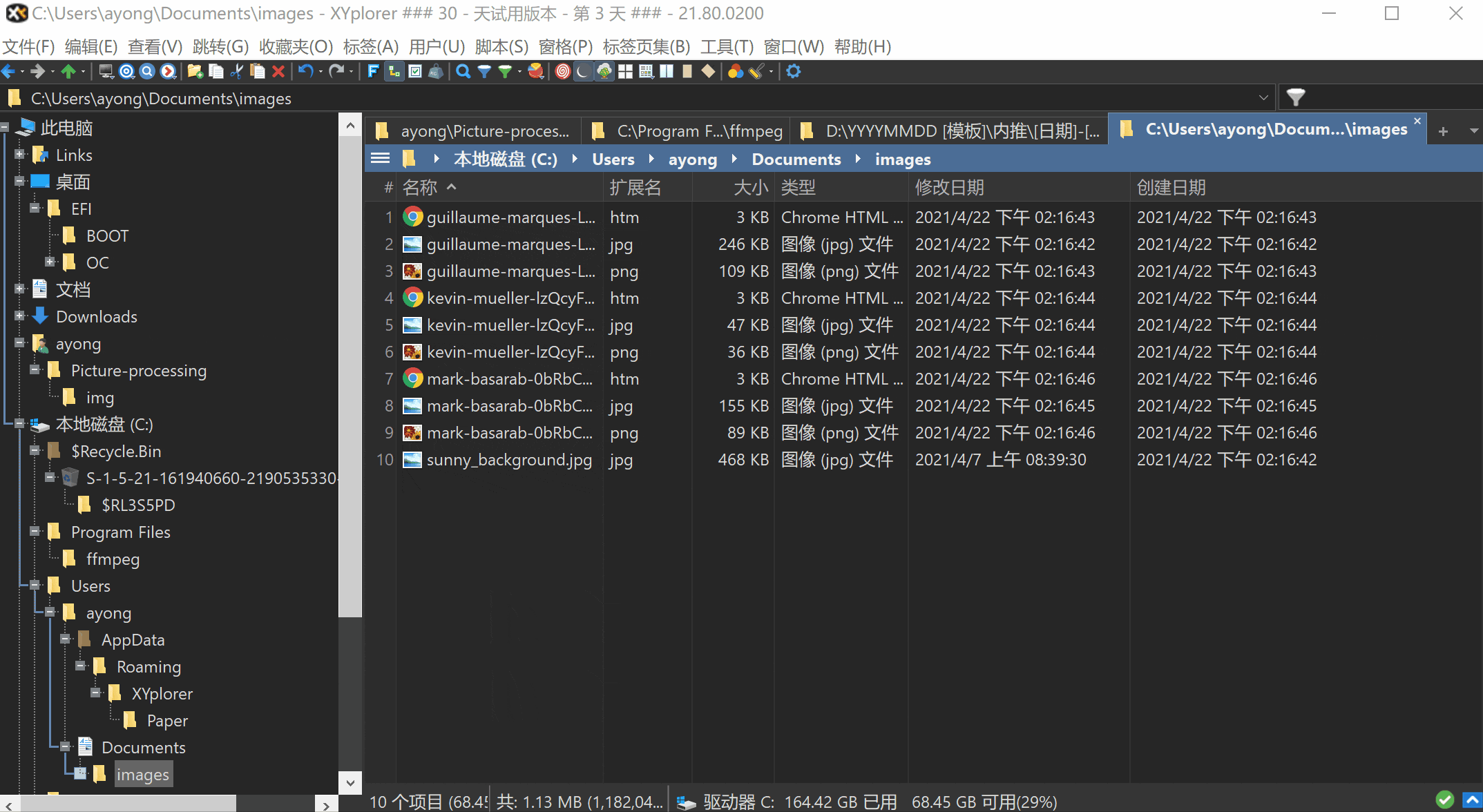This screenshot has width=1483, height=812.
Task: Delete selection using the red X icon
Action: tap(278, 71)
